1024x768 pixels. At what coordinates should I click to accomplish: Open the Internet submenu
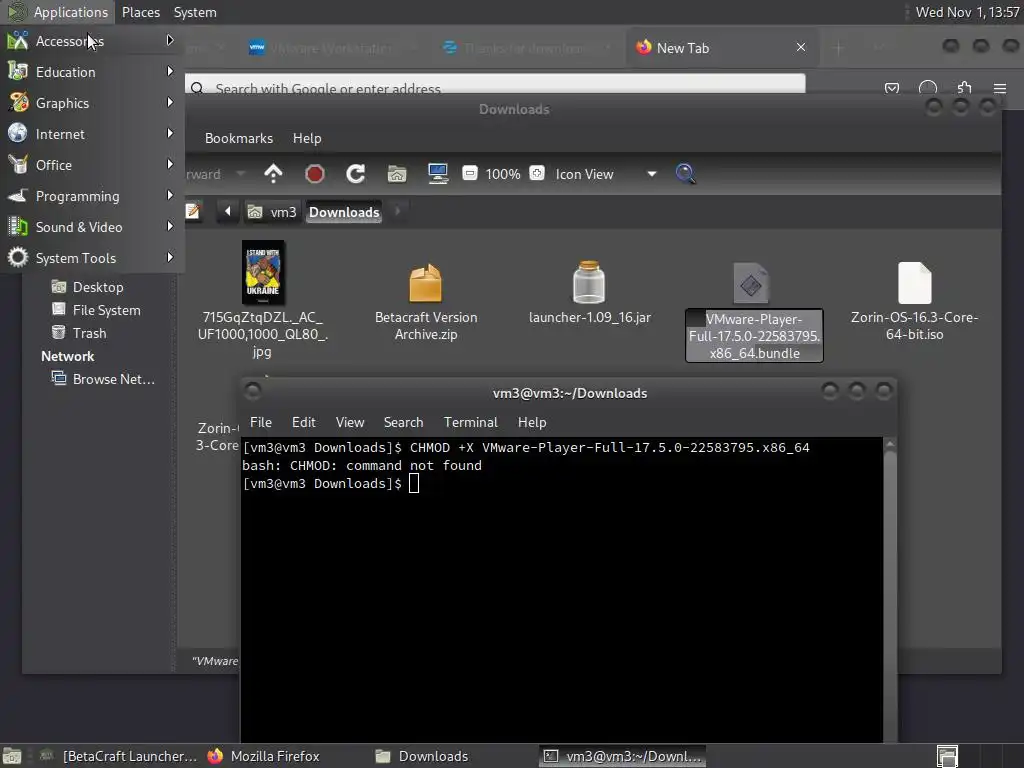point(91,134)
